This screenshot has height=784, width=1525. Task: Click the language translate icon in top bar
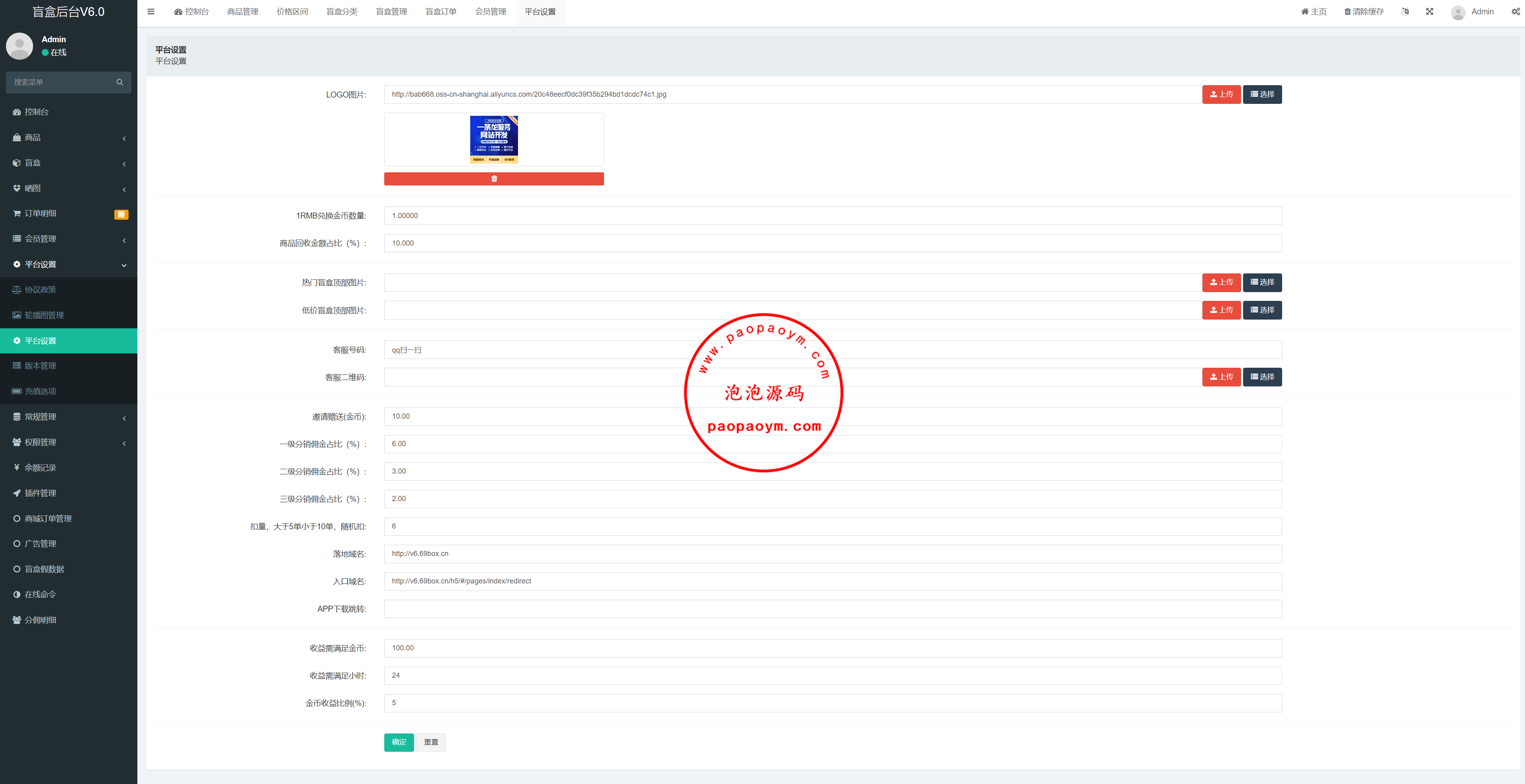[x=1405, y=12]
